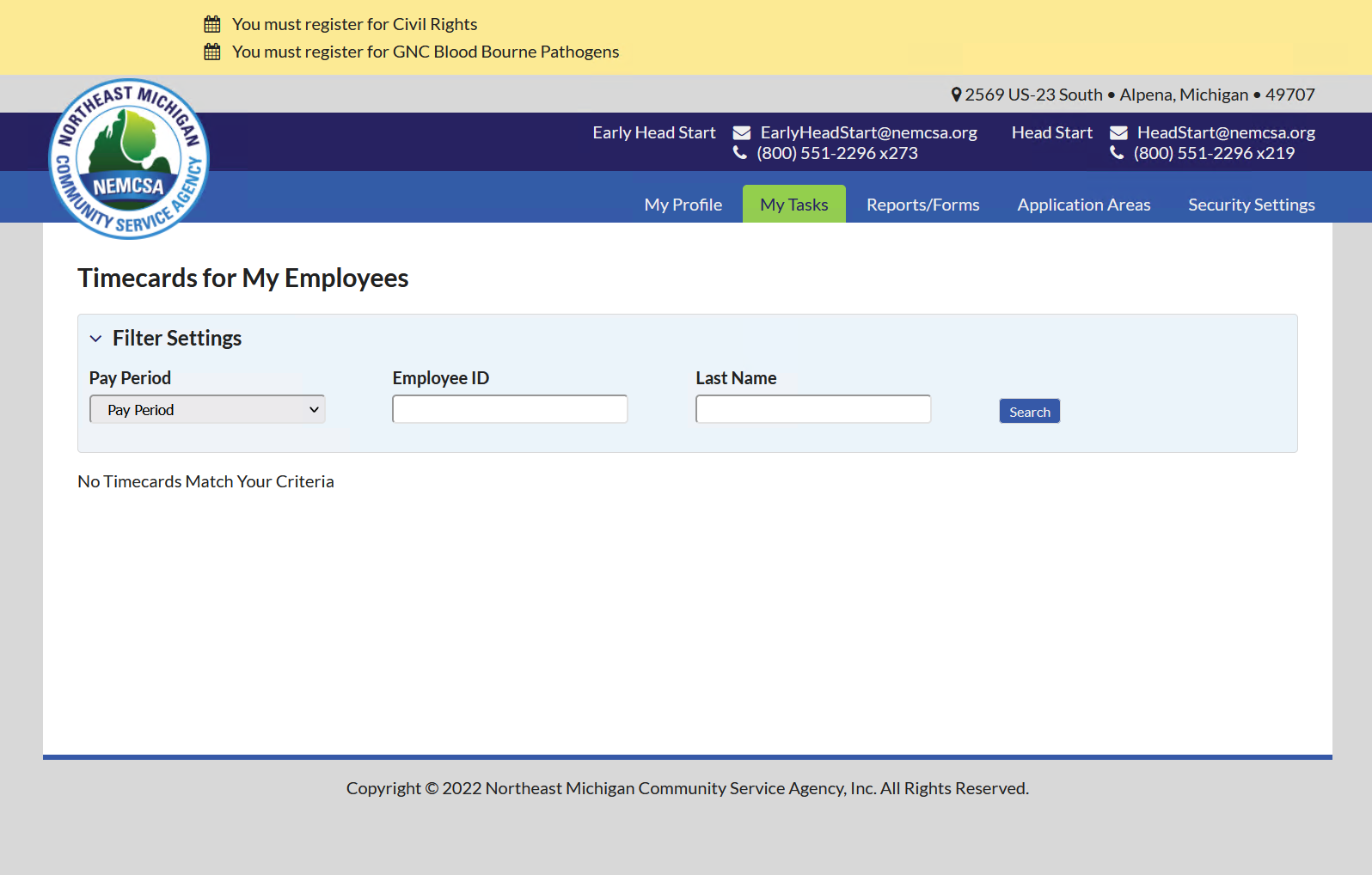Click the copyright footer text

tap(688, 788)
